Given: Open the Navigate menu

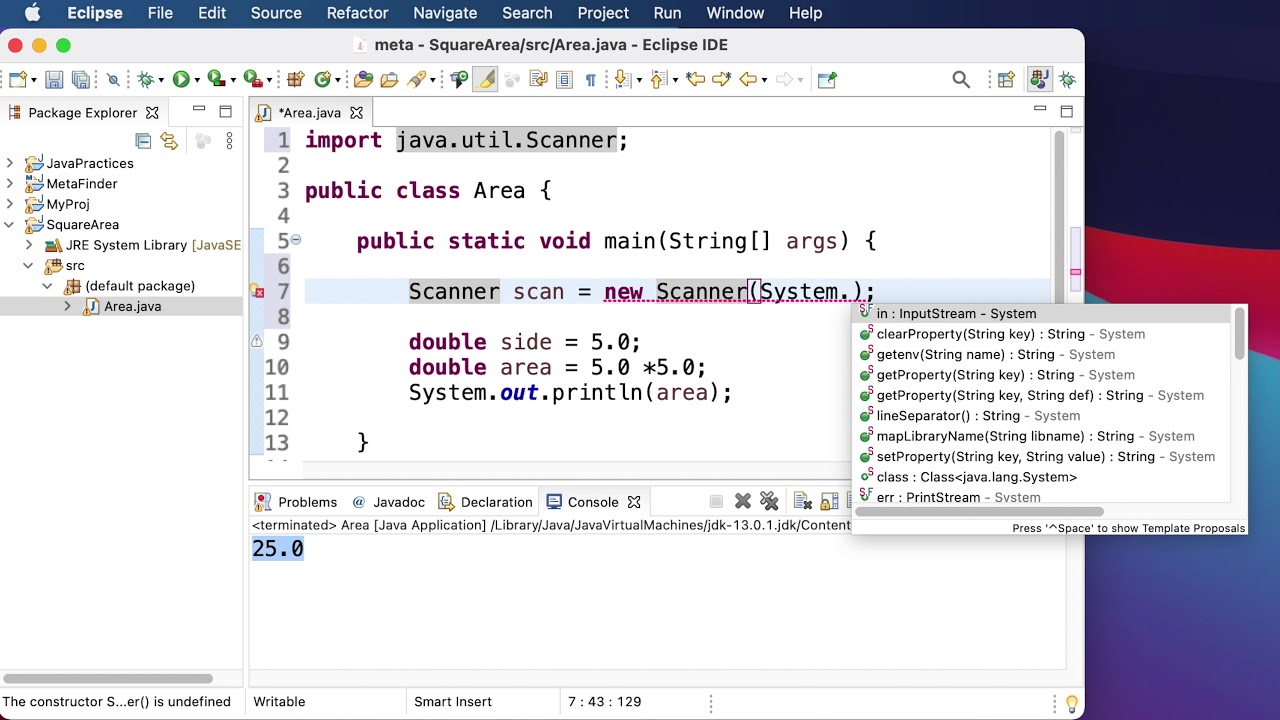Looking at the screenshot, I should coord(445,13).
